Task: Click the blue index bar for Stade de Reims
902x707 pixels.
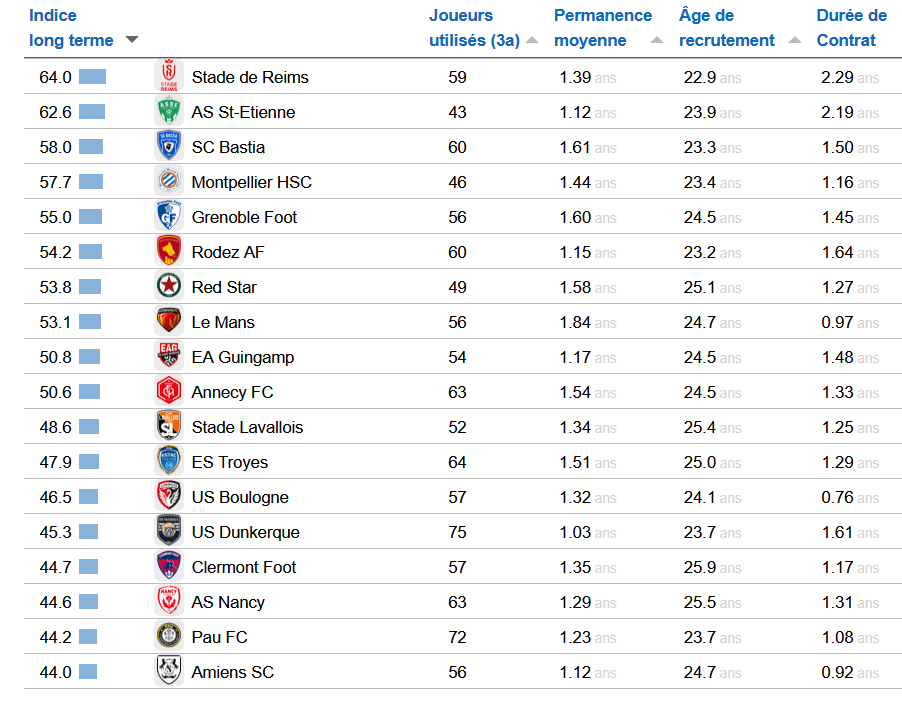Action: pos(92,77)
